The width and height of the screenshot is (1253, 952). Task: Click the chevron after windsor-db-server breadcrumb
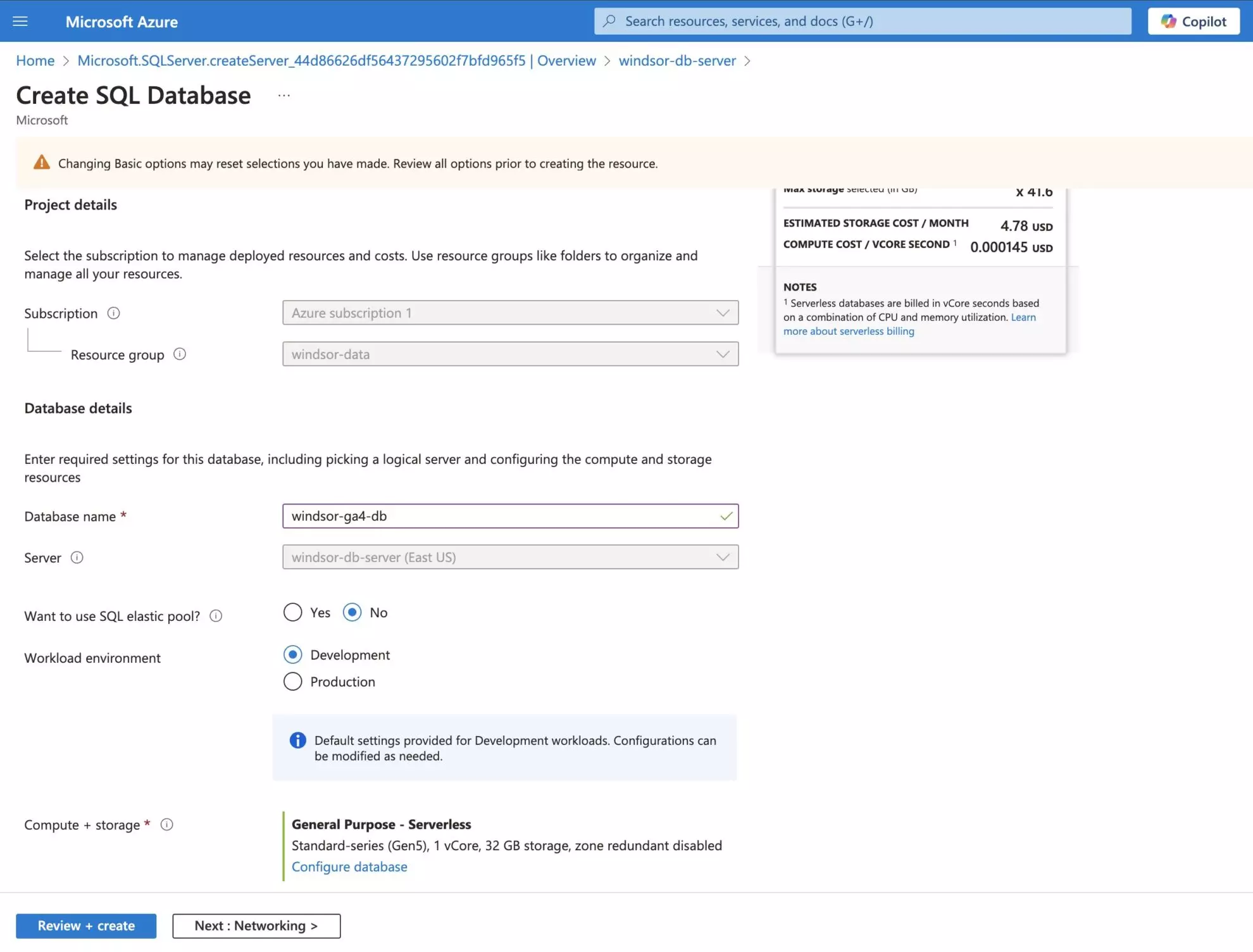[x=747, y=61]
